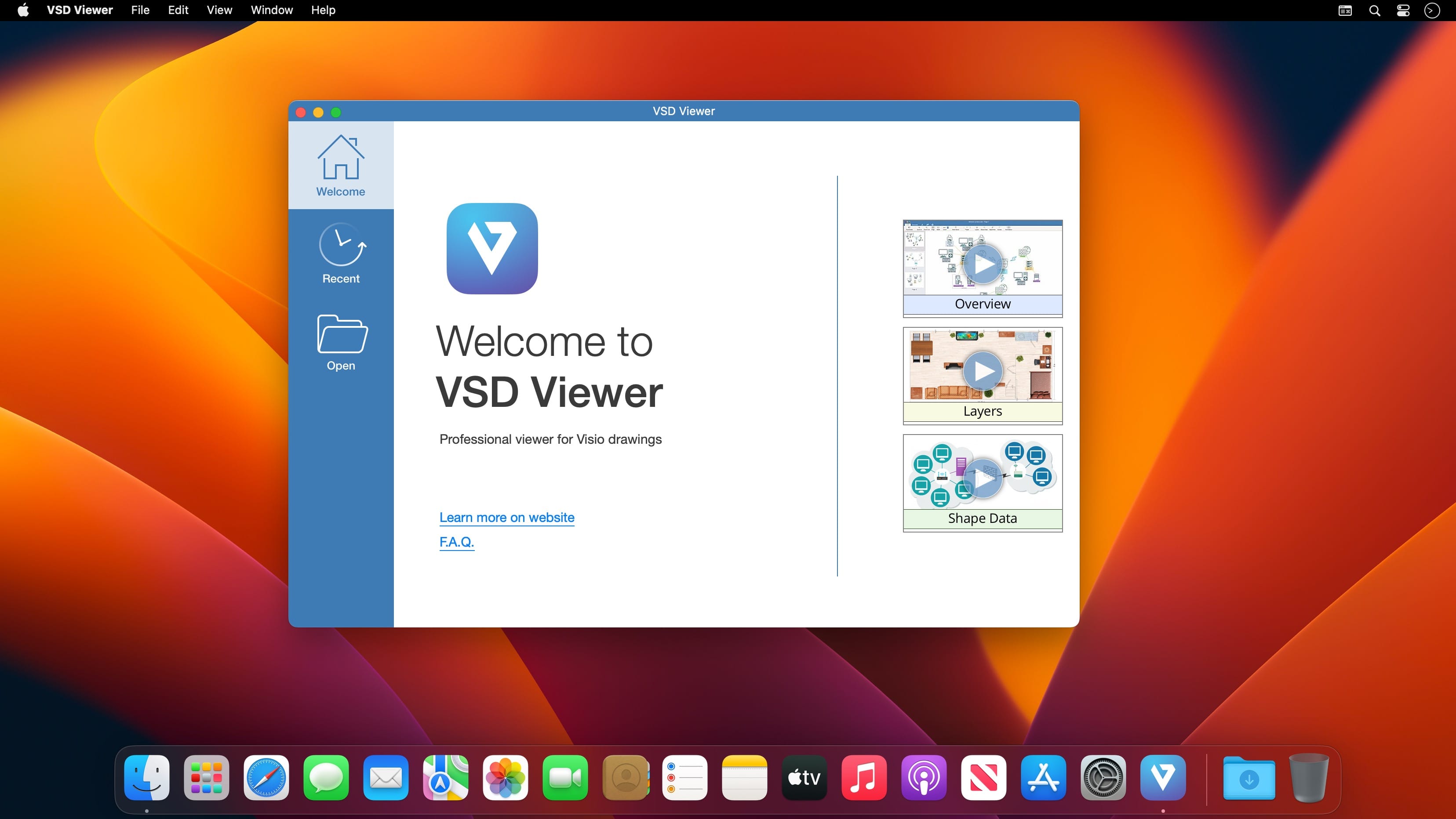Open App Store from the Dock
Image resolution: width=1456 pixels, height=819 pixels.
click(1044, 778)
